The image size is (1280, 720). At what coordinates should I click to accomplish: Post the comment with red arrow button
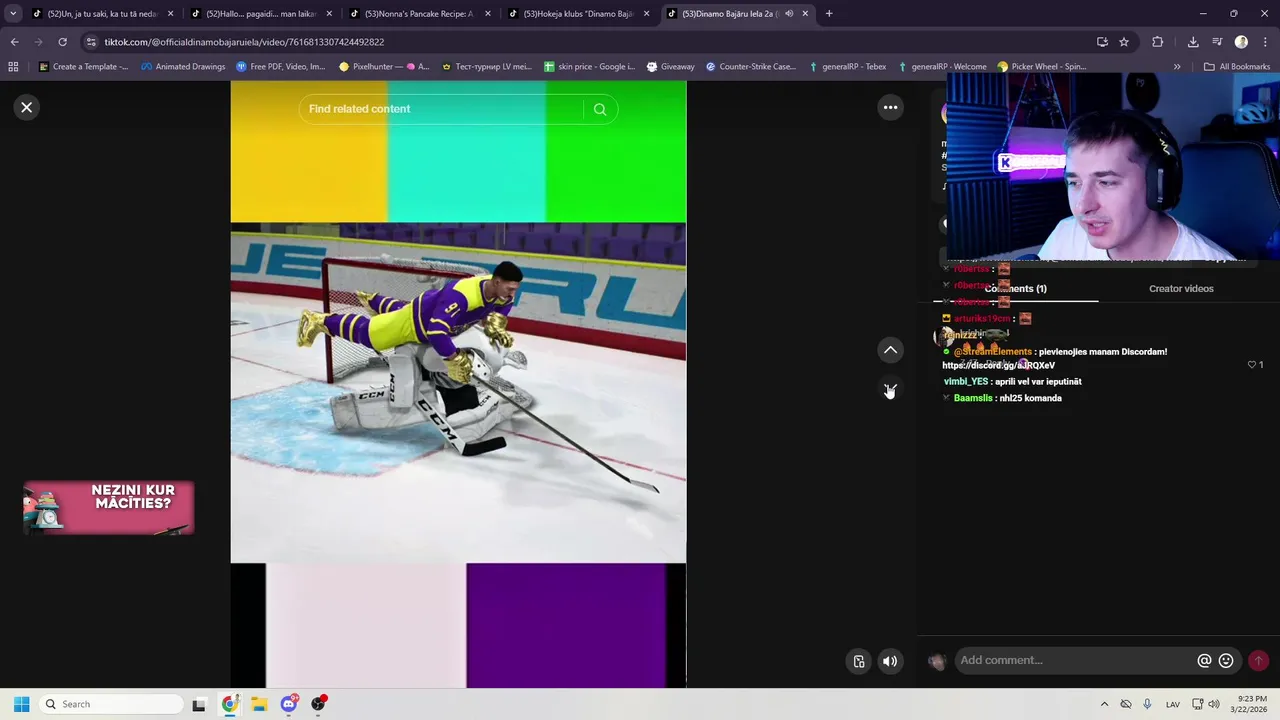(1258, 660)
